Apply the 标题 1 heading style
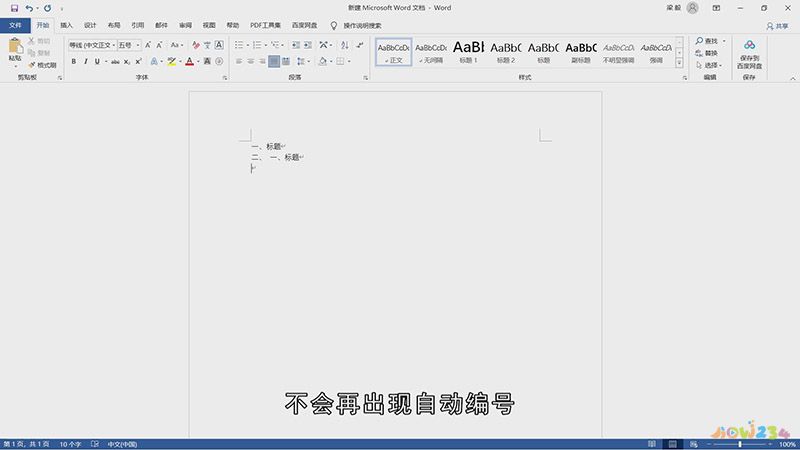This screenshot has width=800, height=450. tap(468, 52)
